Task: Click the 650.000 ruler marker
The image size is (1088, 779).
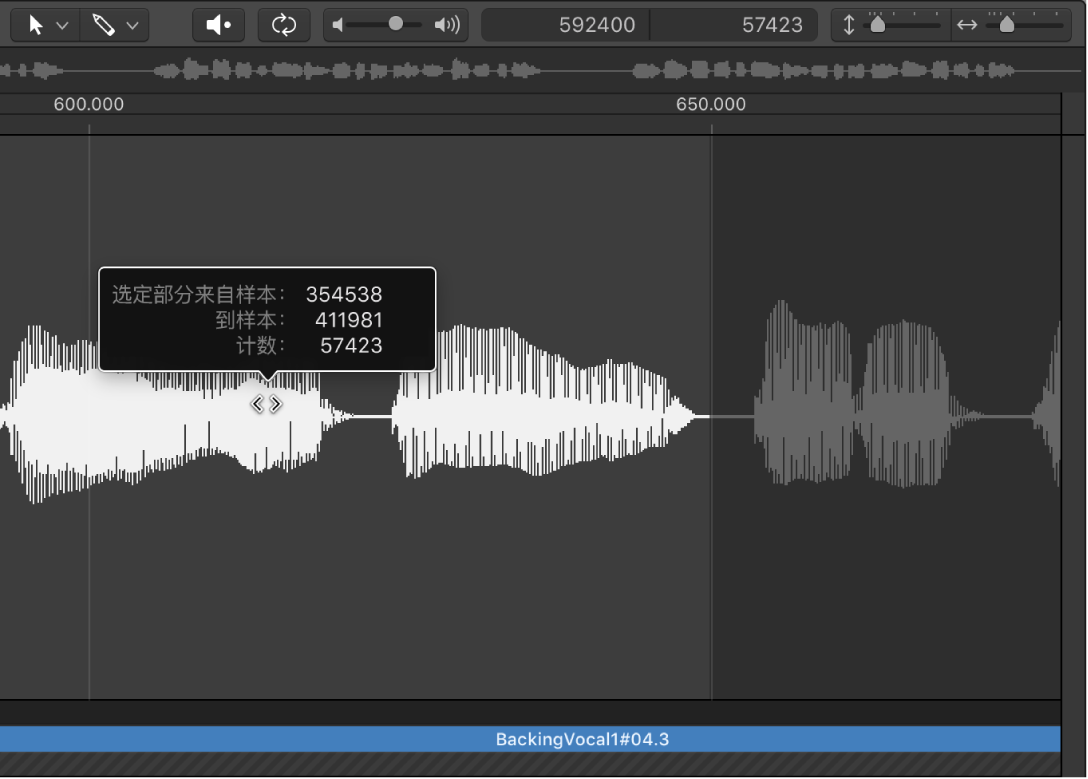Action: (711, 105)
